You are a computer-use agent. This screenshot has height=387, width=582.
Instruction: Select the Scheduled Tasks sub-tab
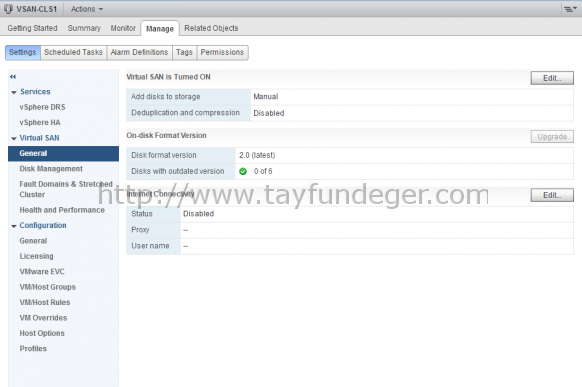pos(73,52)
